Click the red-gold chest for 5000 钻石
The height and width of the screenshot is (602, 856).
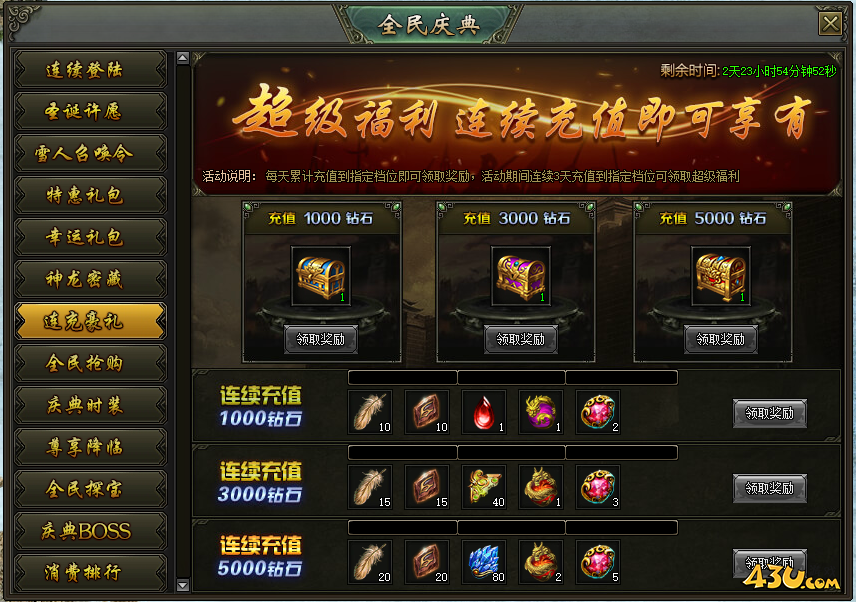coord(721,276)
